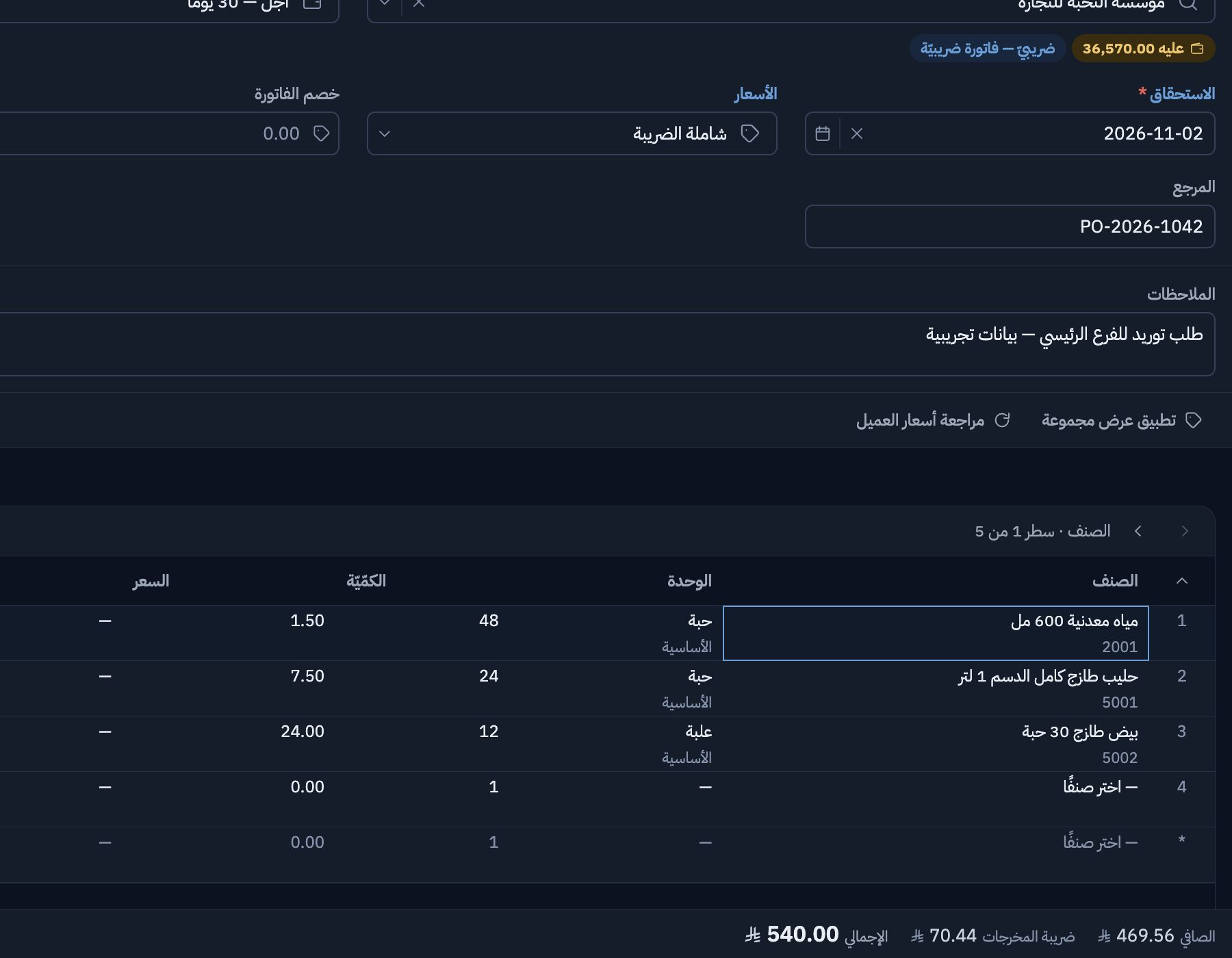The width and height of the screenshot is (1232, 958).
Task: Click the refresh icon for reviewing customer prices
Action: coord(1002,420)
